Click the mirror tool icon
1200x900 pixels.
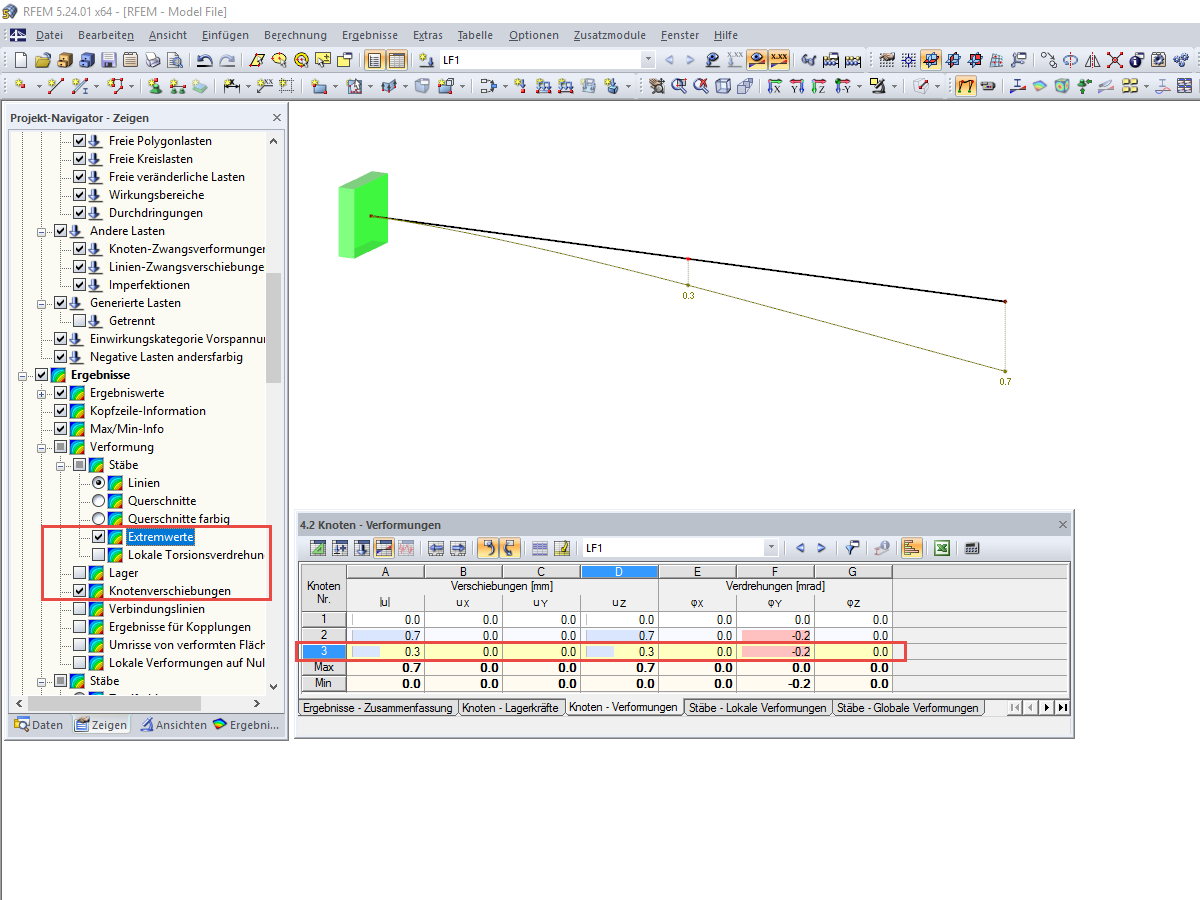[1093, 60]
